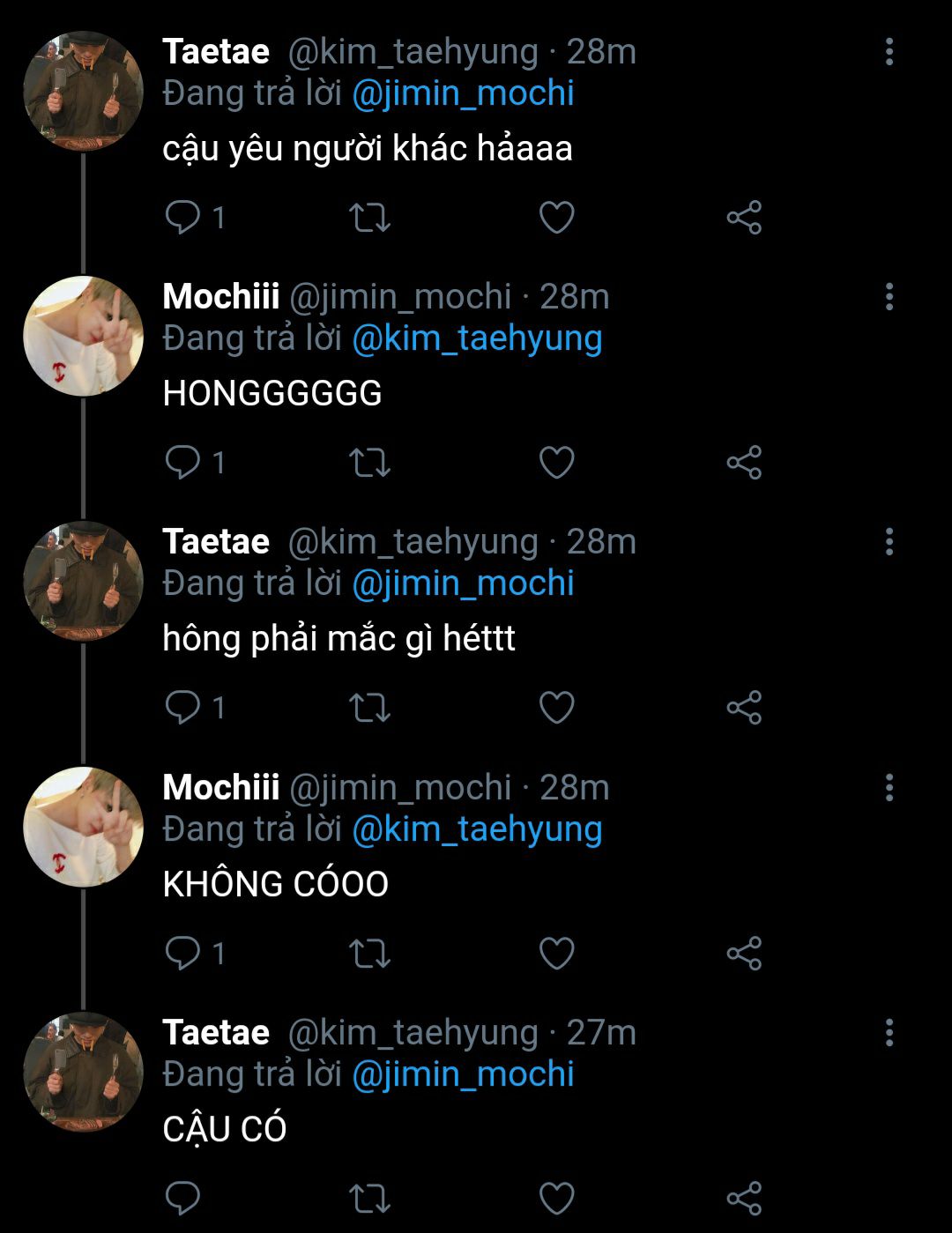Reply to the "KHÔNG CÓOO" tweet
The width and height of the screenshot is (952, 1233).
(x=183, y=952)
